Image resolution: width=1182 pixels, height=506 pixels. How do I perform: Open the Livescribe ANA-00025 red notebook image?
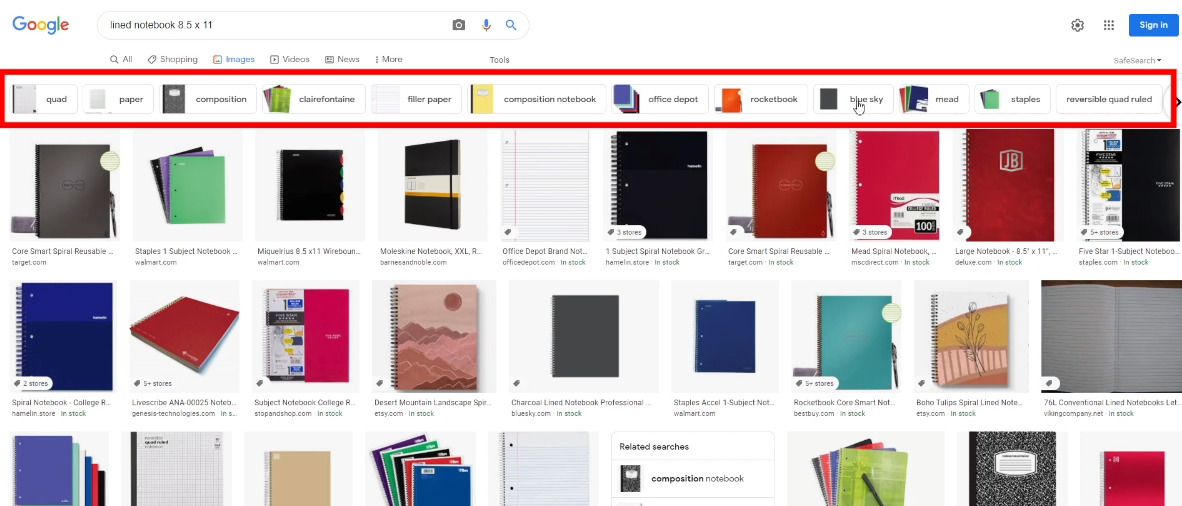pyautogui.click(x=185, y=336)
